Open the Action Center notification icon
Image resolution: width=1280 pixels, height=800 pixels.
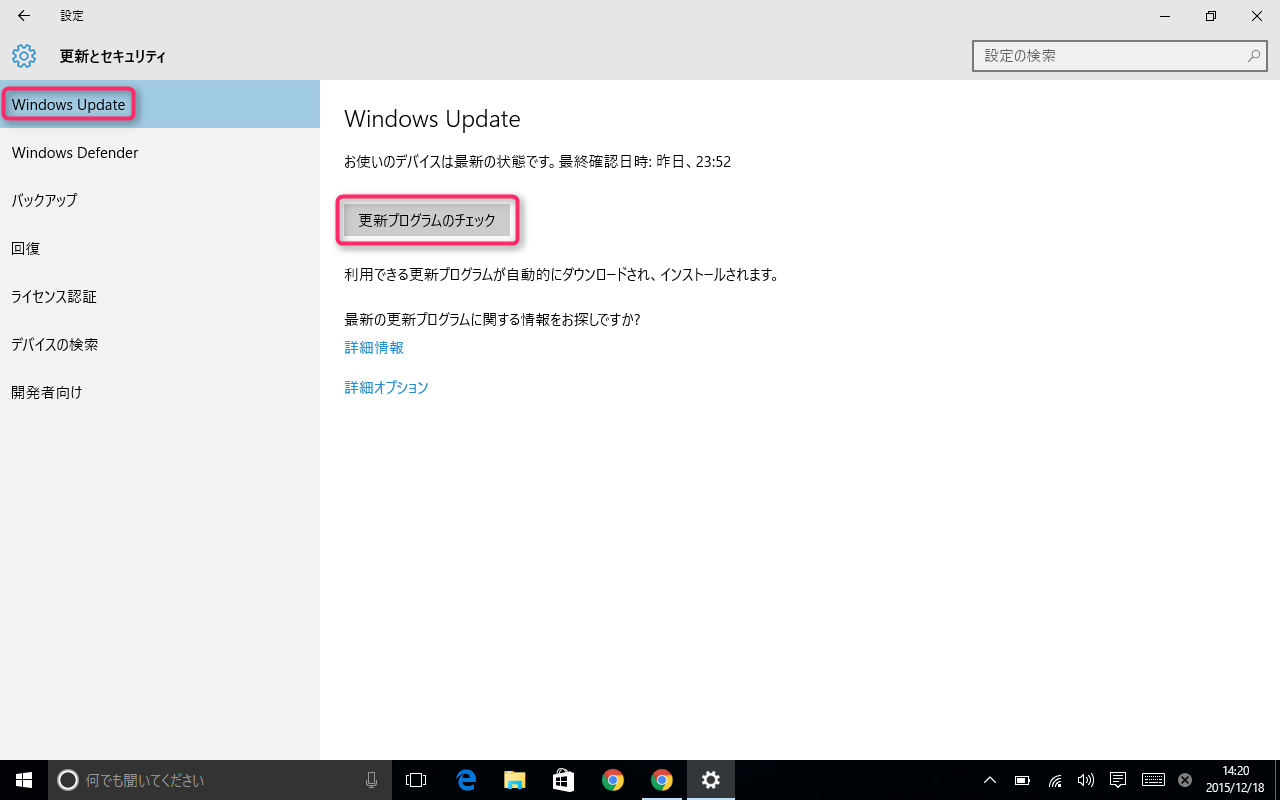tap(1119, 780)
